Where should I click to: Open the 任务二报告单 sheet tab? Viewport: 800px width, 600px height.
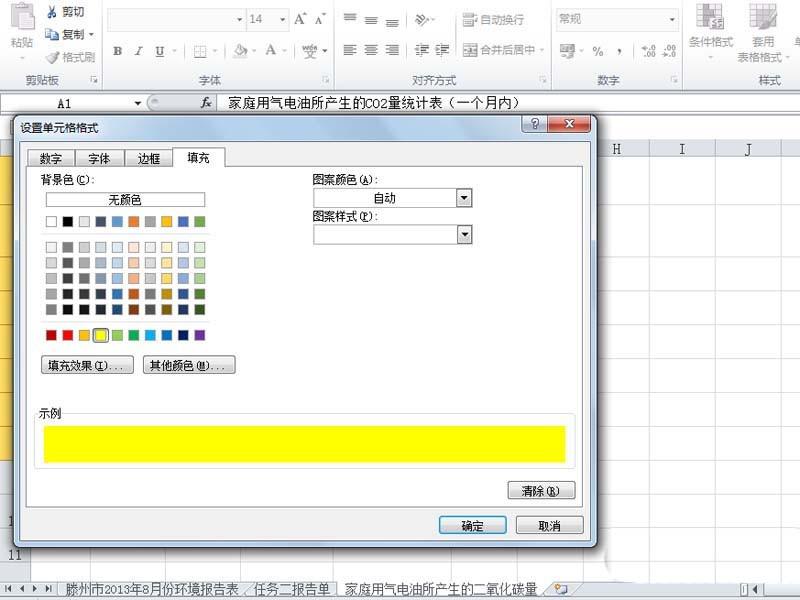coord(290,589)
